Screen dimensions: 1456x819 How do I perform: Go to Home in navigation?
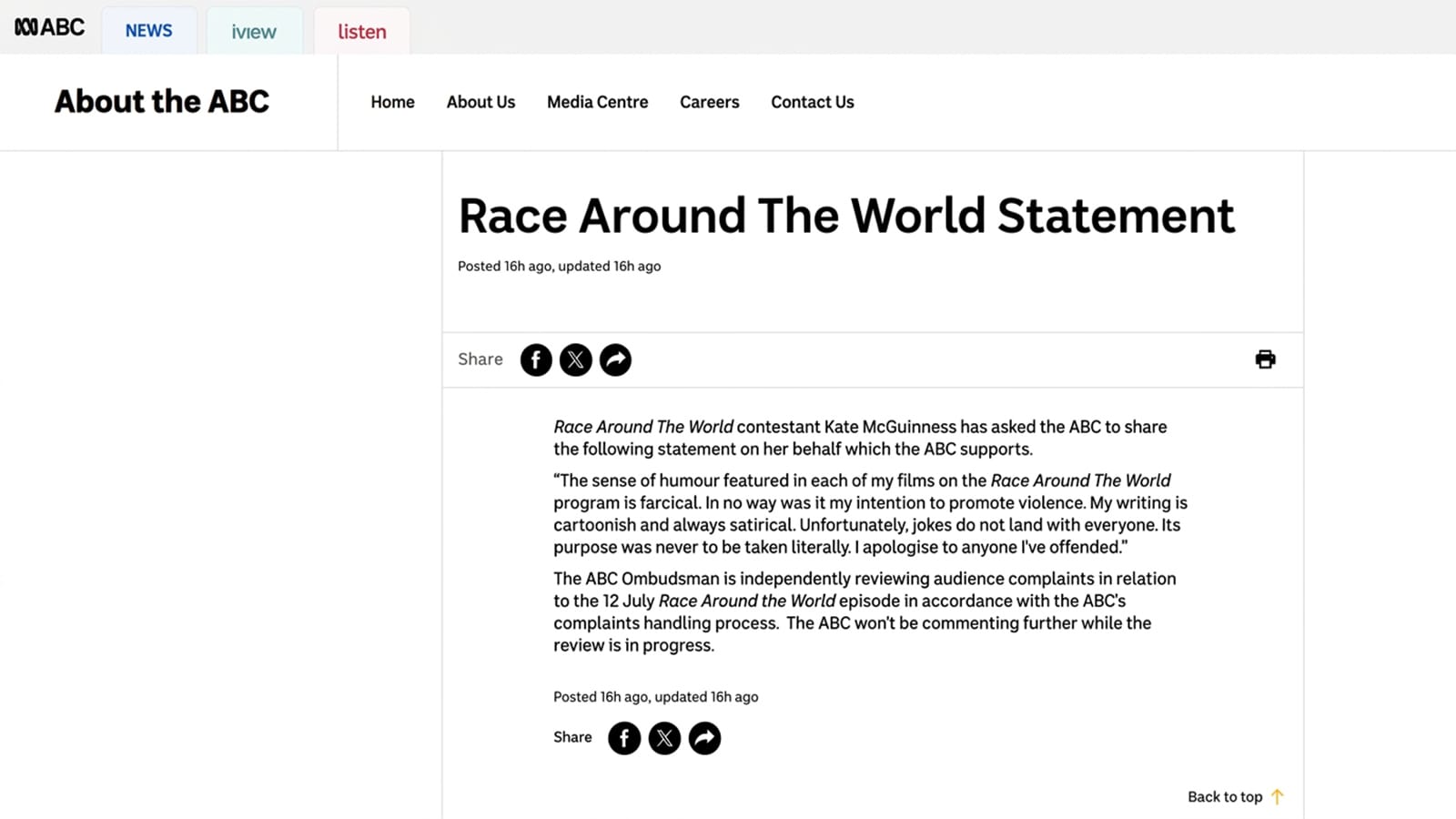pyautogui.click(x=392, y=102)
